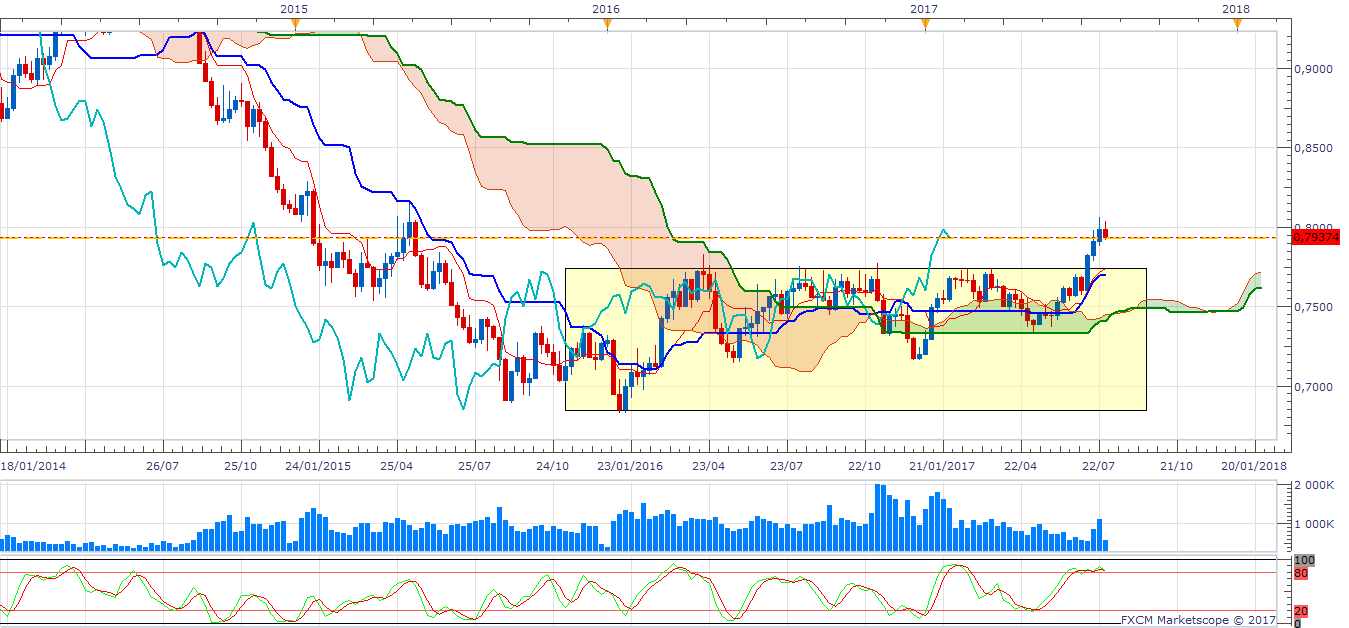
Task: Click the 2017 year marker triangle
Action: coord(925,25)
